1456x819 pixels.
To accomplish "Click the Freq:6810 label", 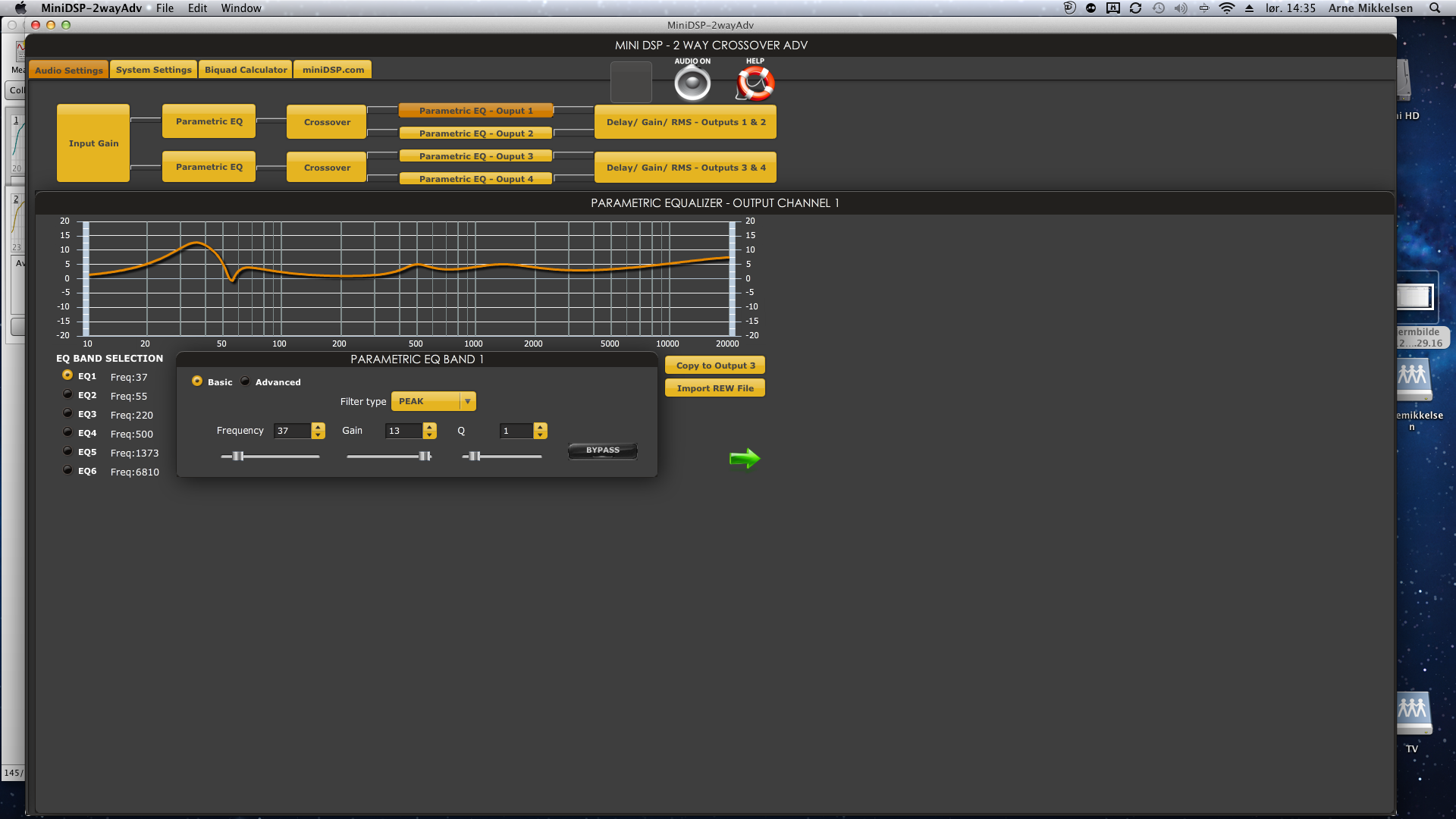I will [134, 472].
